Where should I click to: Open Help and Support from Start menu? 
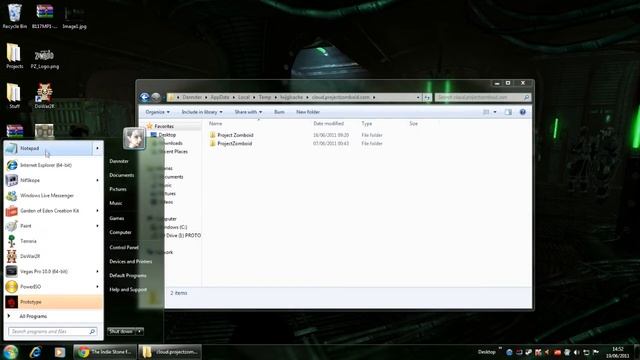[128, 289]
